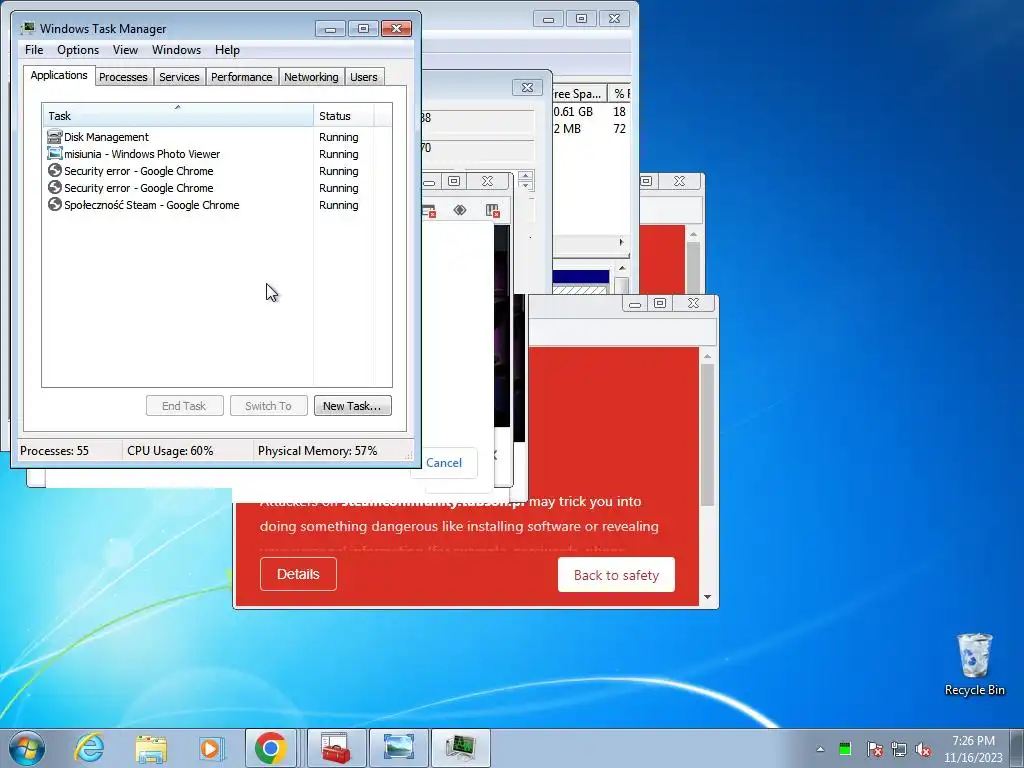Click the Free Space column header in Disk Management

tap(580, 93)
